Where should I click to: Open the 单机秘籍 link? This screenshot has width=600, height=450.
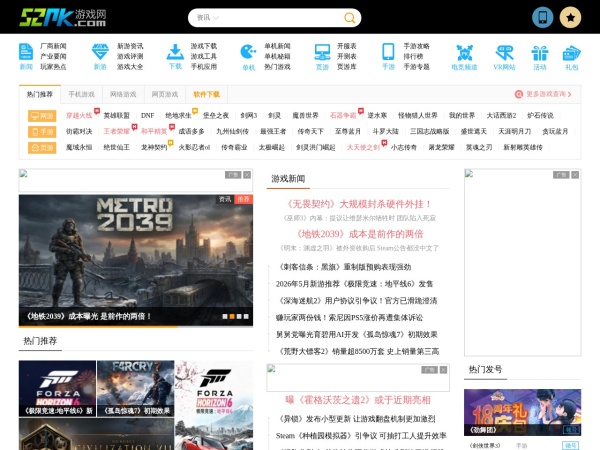click(x=277, y=56)
